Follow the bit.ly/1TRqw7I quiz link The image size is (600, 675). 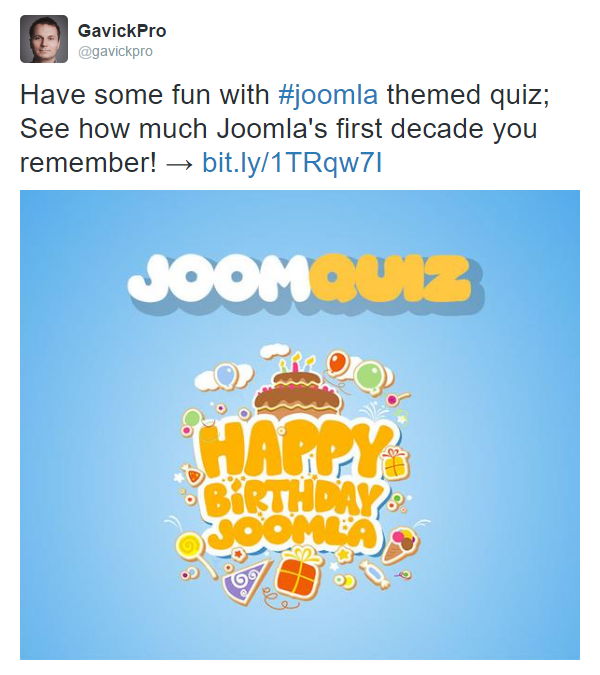pyautogui.click(x=292, y=161)
